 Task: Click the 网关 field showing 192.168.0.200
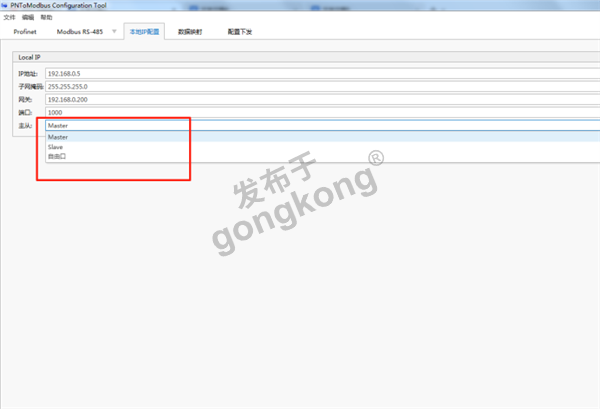tap(323, 99)
